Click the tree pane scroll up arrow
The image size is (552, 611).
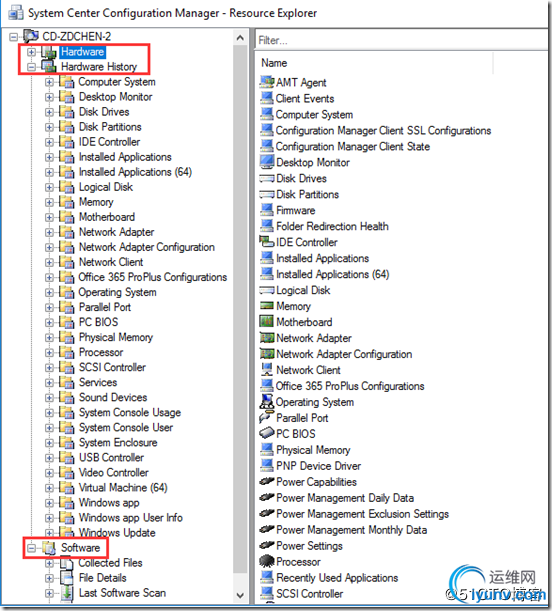[240, 38]
